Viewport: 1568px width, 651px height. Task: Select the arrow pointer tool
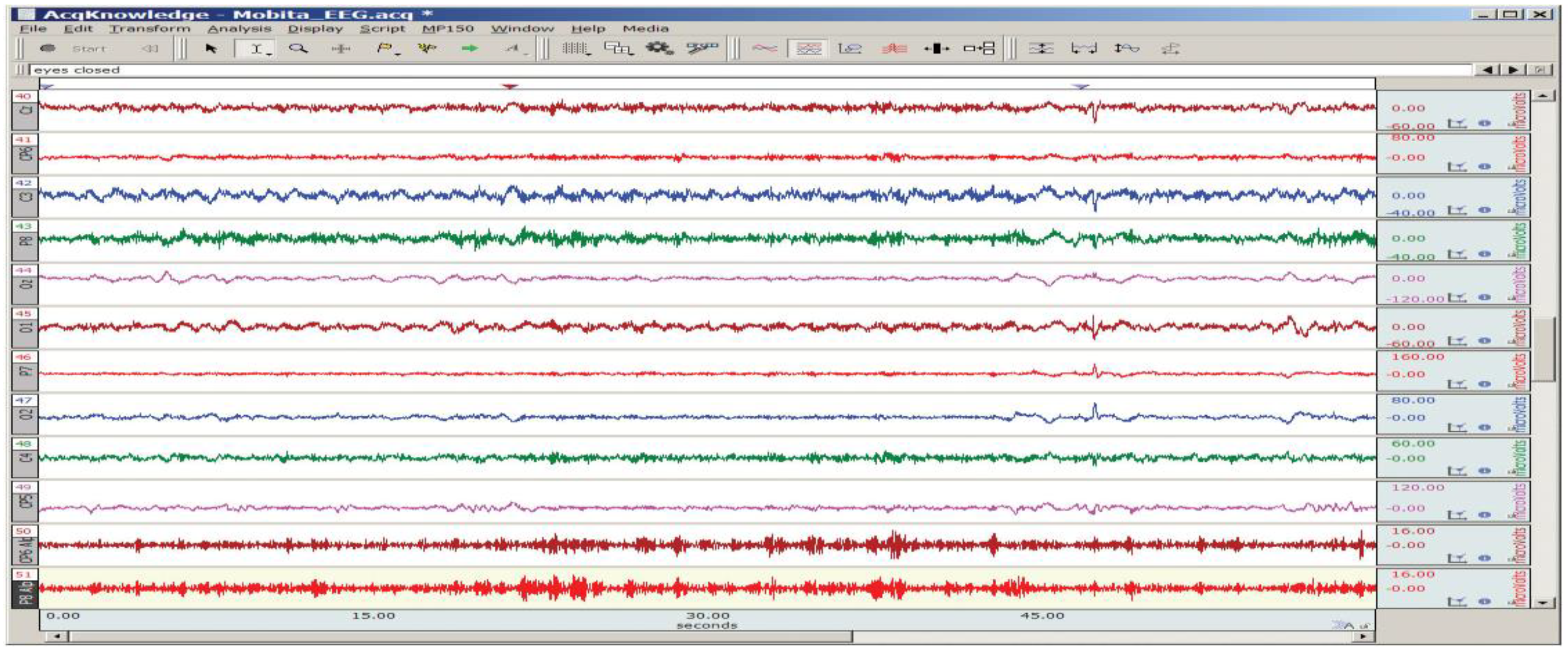point(211,48)
